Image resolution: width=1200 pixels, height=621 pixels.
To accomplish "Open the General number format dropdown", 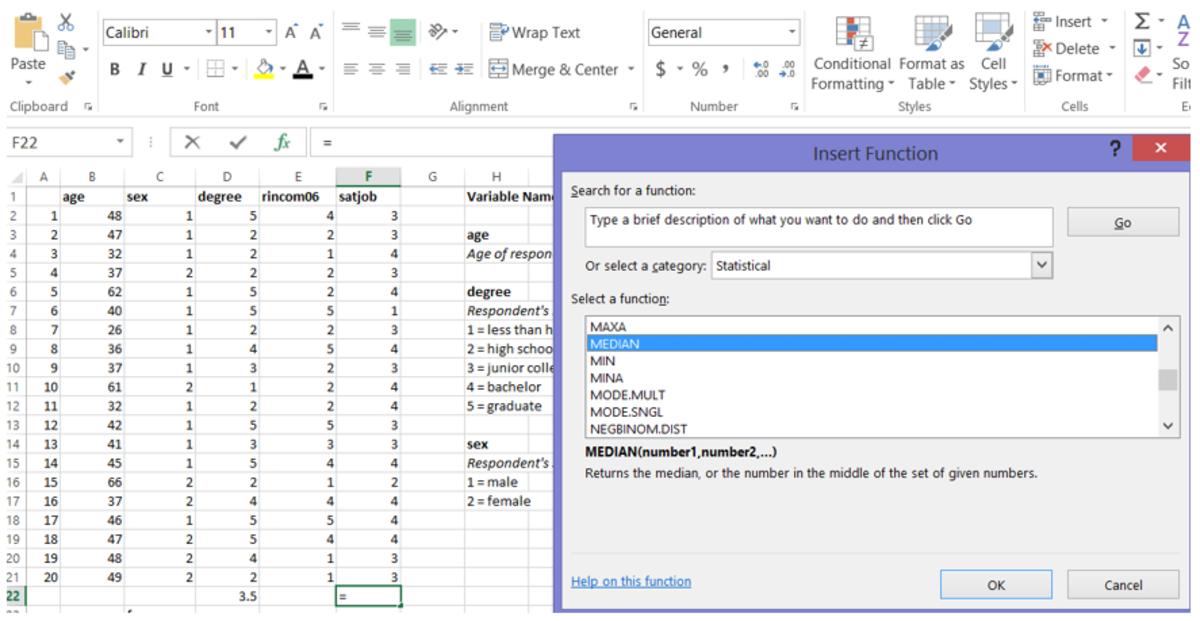I will point(793,31).
